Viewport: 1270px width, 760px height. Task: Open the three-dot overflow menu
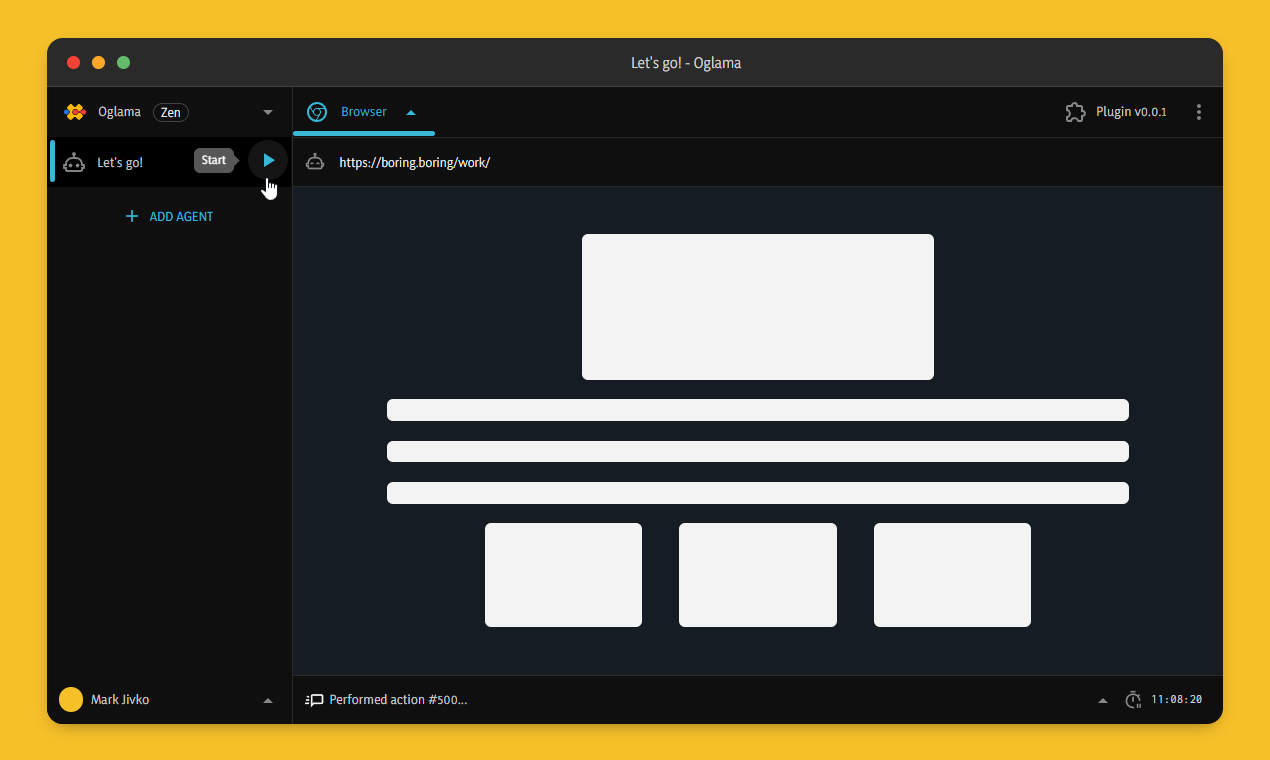pos(1199,112)
